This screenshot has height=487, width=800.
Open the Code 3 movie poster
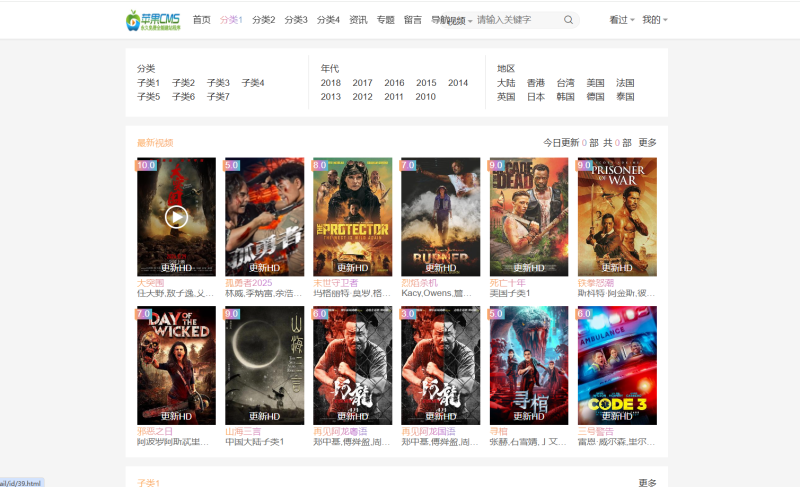point(616,365)
